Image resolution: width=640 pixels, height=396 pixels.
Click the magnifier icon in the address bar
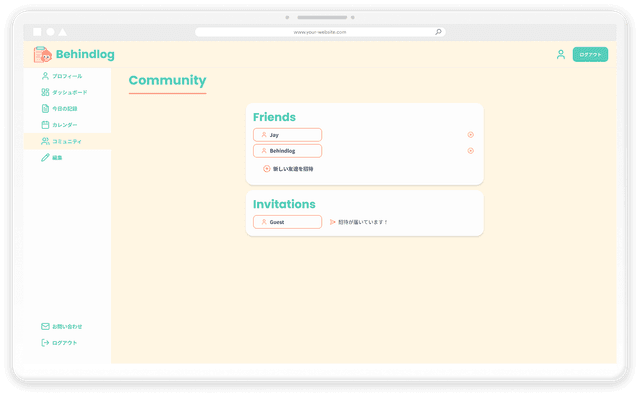pyautogui.click(x=438, y=32)
